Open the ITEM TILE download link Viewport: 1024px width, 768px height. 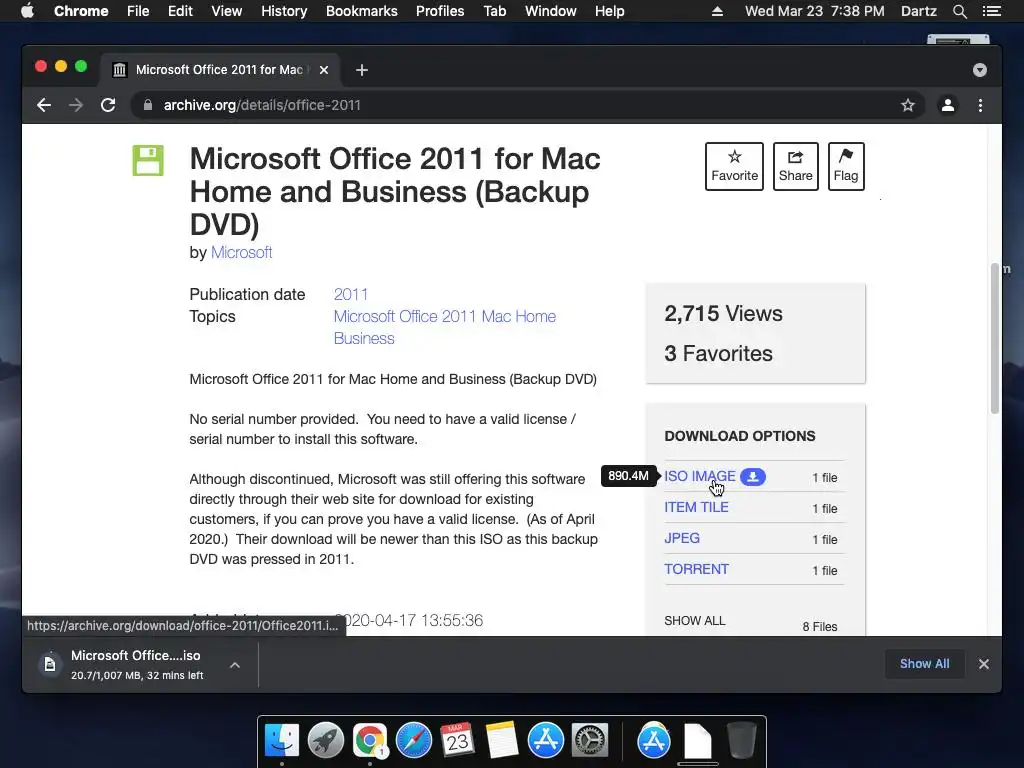[696, 507]
